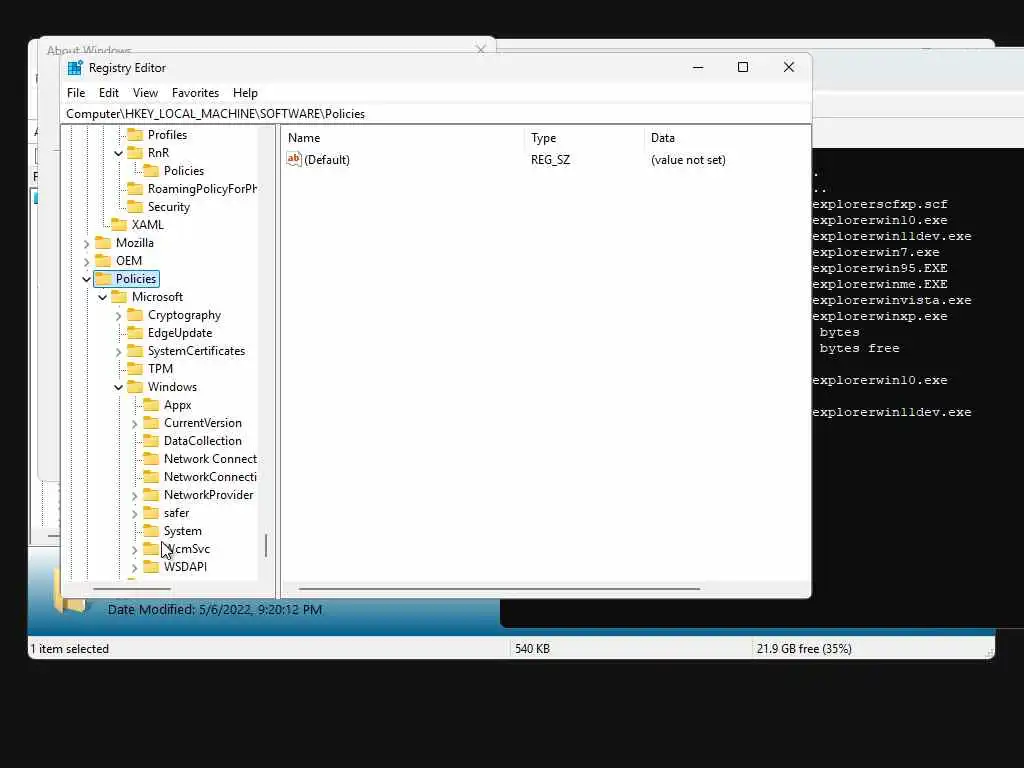Select the CurrentVersion folder icon
1024x768 pixels.
[x=151, y=423]
